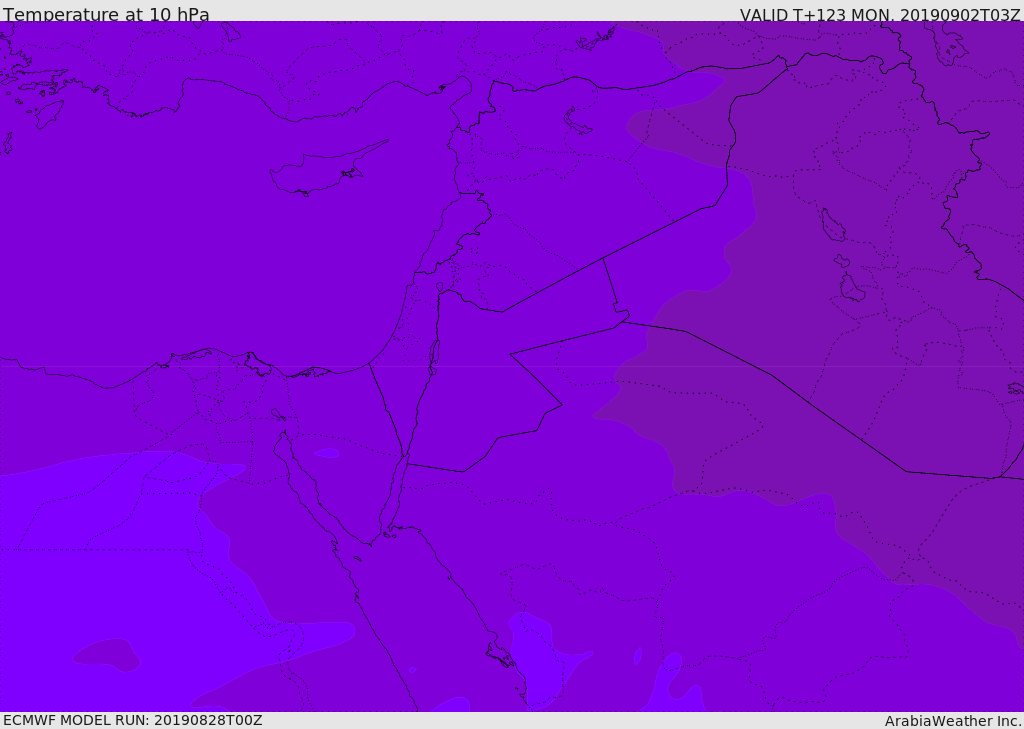Click the Temperature at 10 hPa title

tap(106, 14)
